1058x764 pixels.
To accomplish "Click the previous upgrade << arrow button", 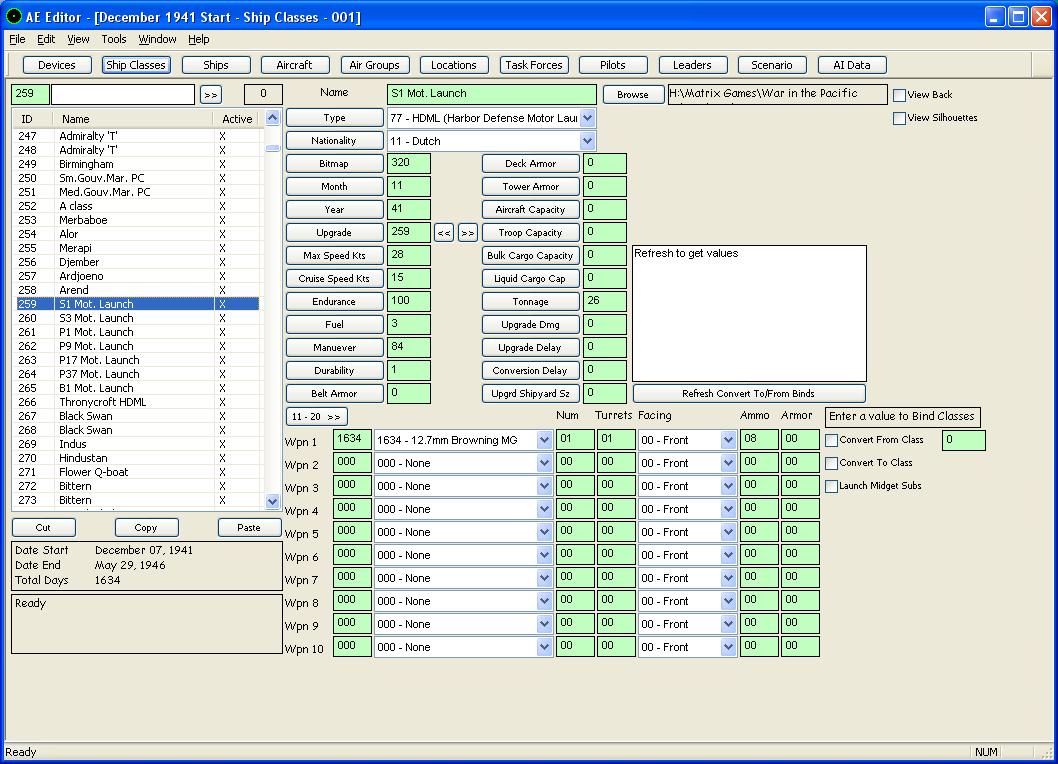I will (443, 233).
